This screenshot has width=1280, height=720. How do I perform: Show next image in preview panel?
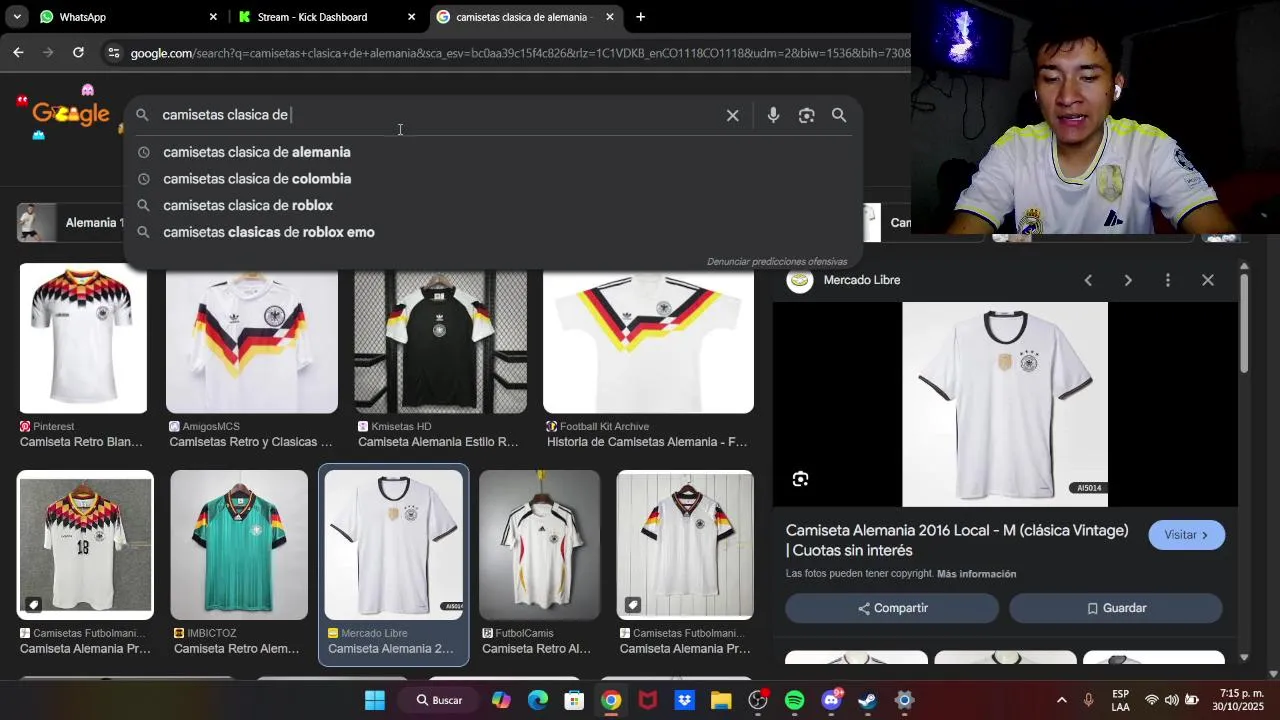click(1128, 280)
